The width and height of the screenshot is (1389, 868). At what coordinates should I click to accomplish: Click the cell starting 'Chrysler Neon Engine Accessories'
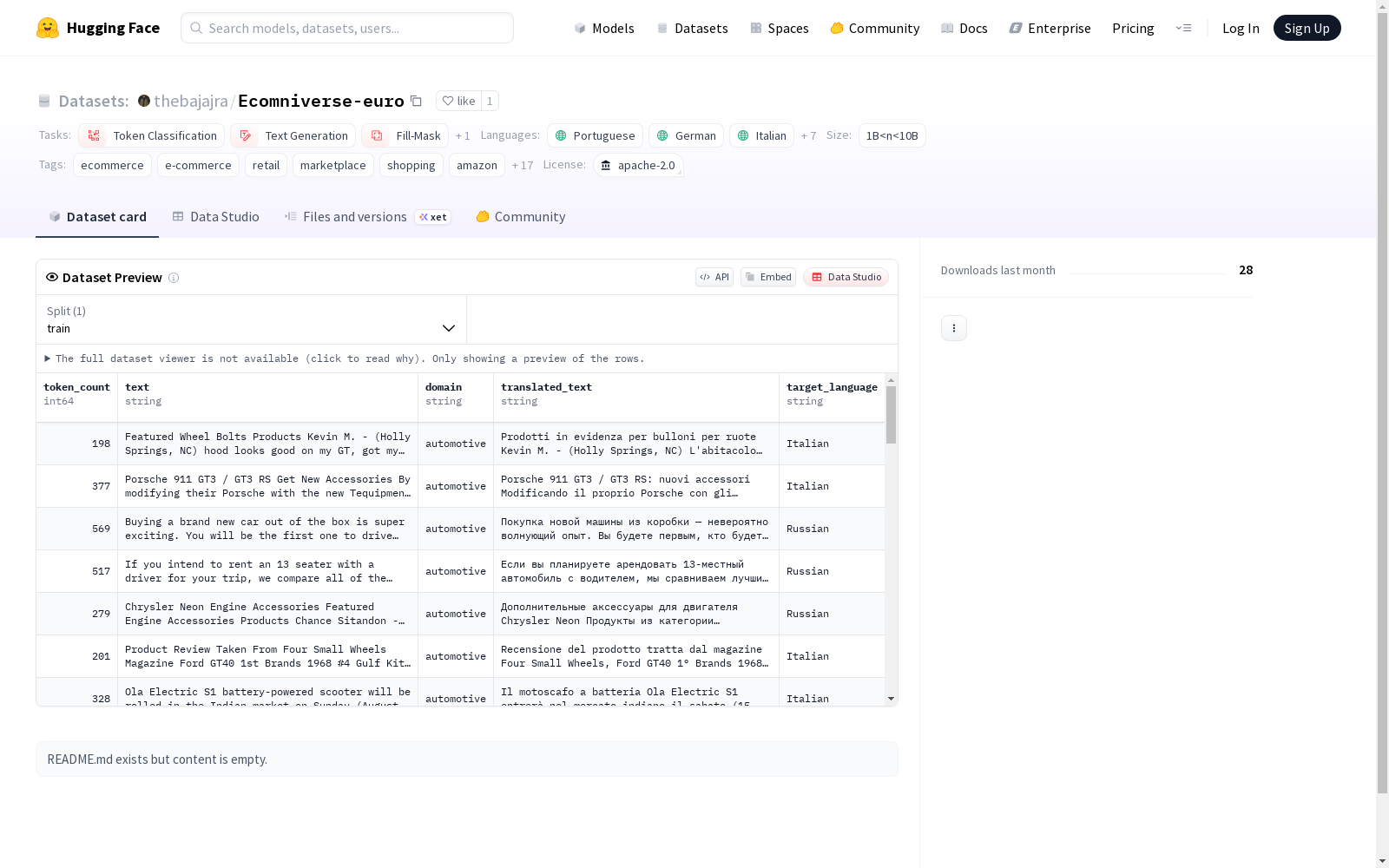tap(267, 614)
